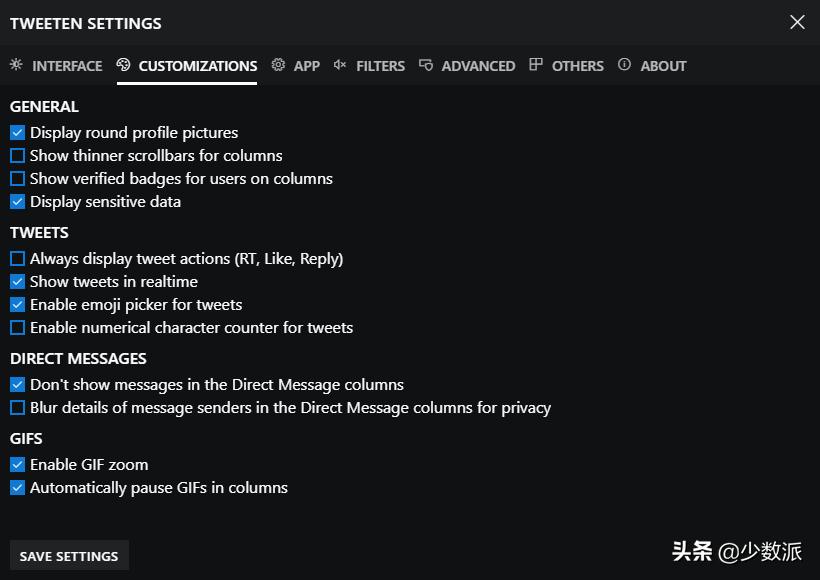Click the Save Settings button
Image resolution: width=820 pixels, height=580 pixels.
[x=69, y=556]
